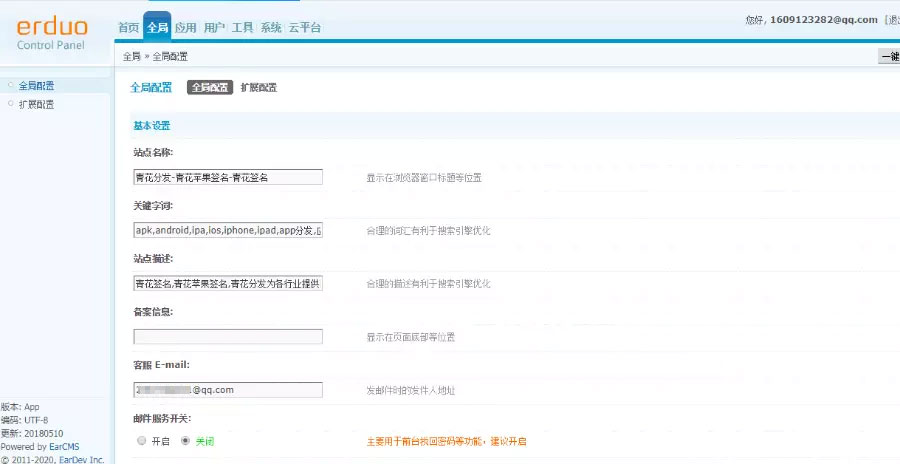Open the 云平台 navigation tab

coord(305,28)
